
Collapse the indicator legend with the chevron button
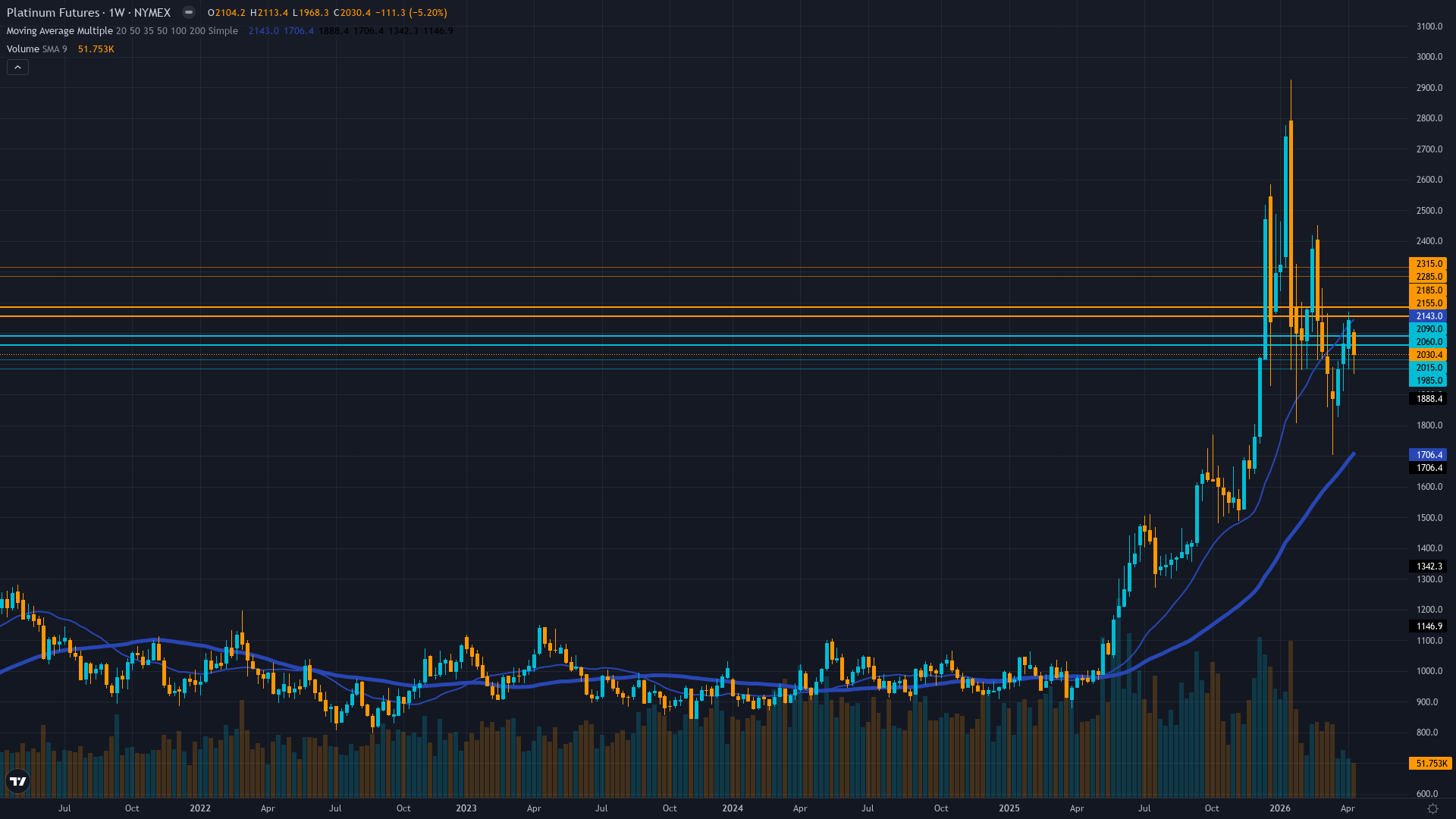(17, 67)
